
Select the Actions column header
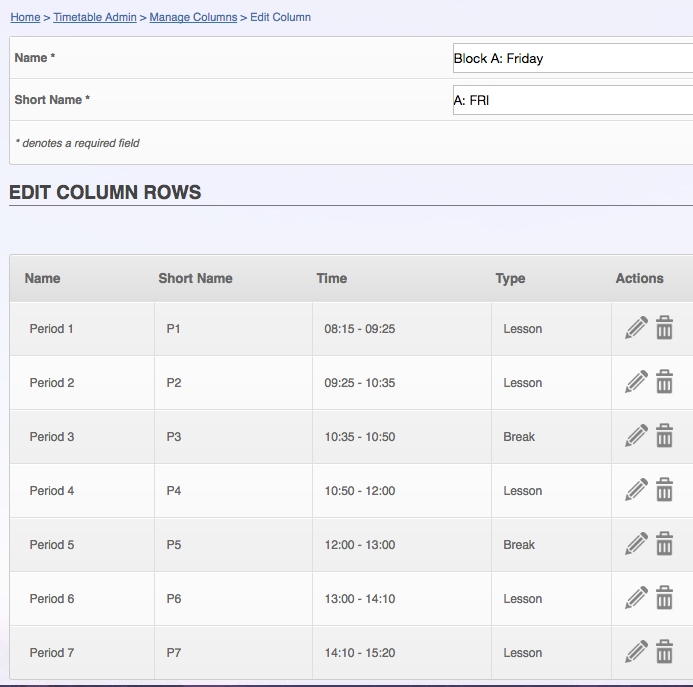click(640, 278)
